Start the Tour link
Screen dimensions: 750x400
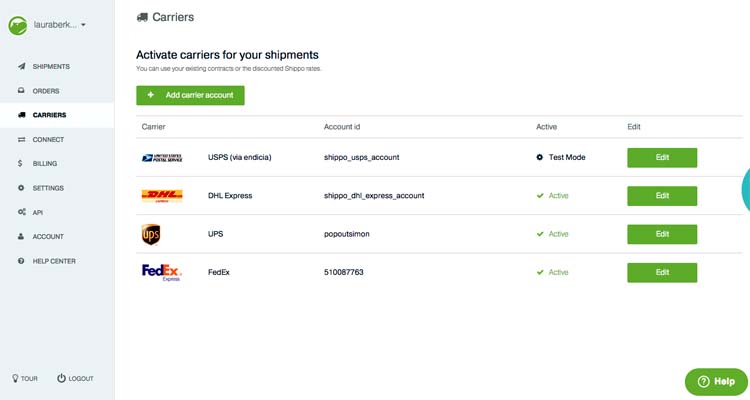(x=24, y=378)
